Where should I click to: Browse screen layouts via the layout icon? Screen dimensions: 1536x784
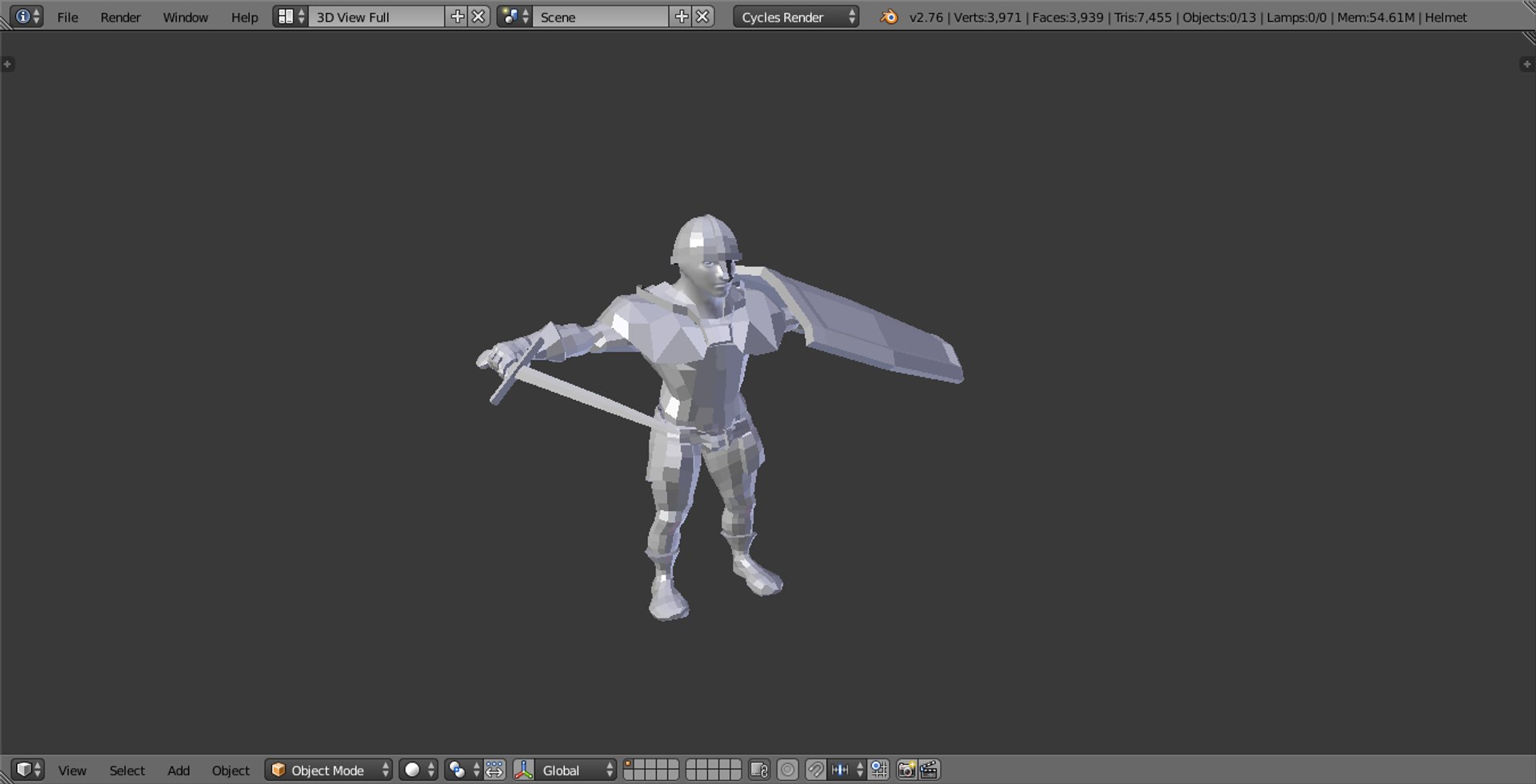pos(290,17)
